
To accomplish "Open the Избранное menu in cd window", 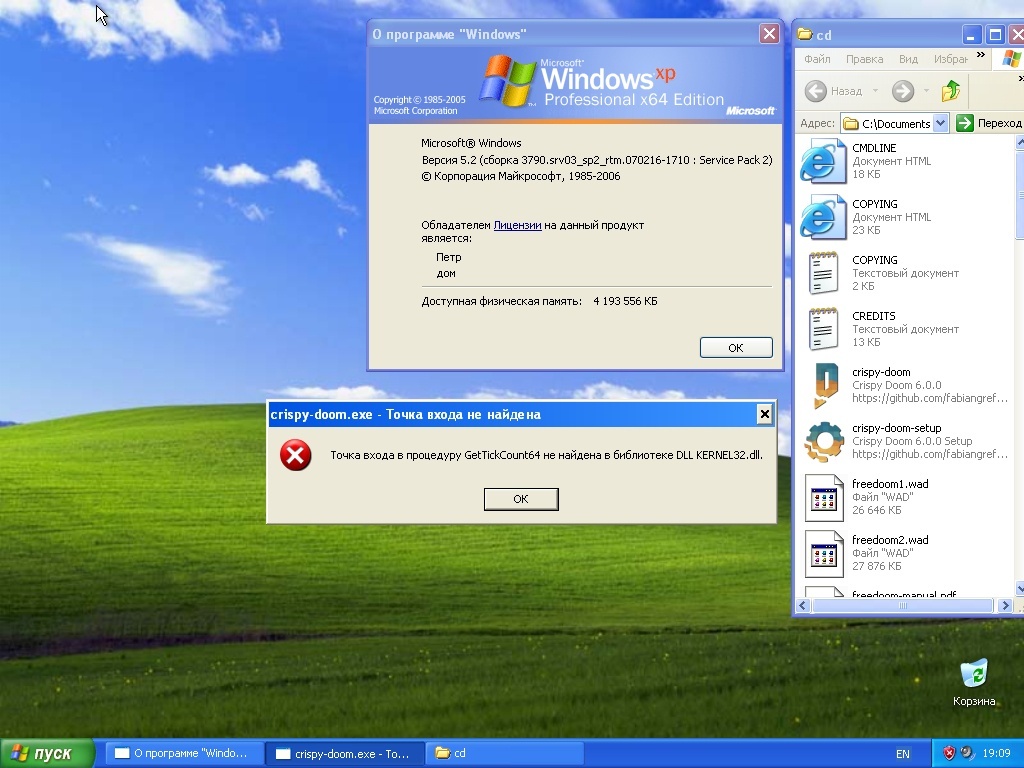I will point(951,59).
